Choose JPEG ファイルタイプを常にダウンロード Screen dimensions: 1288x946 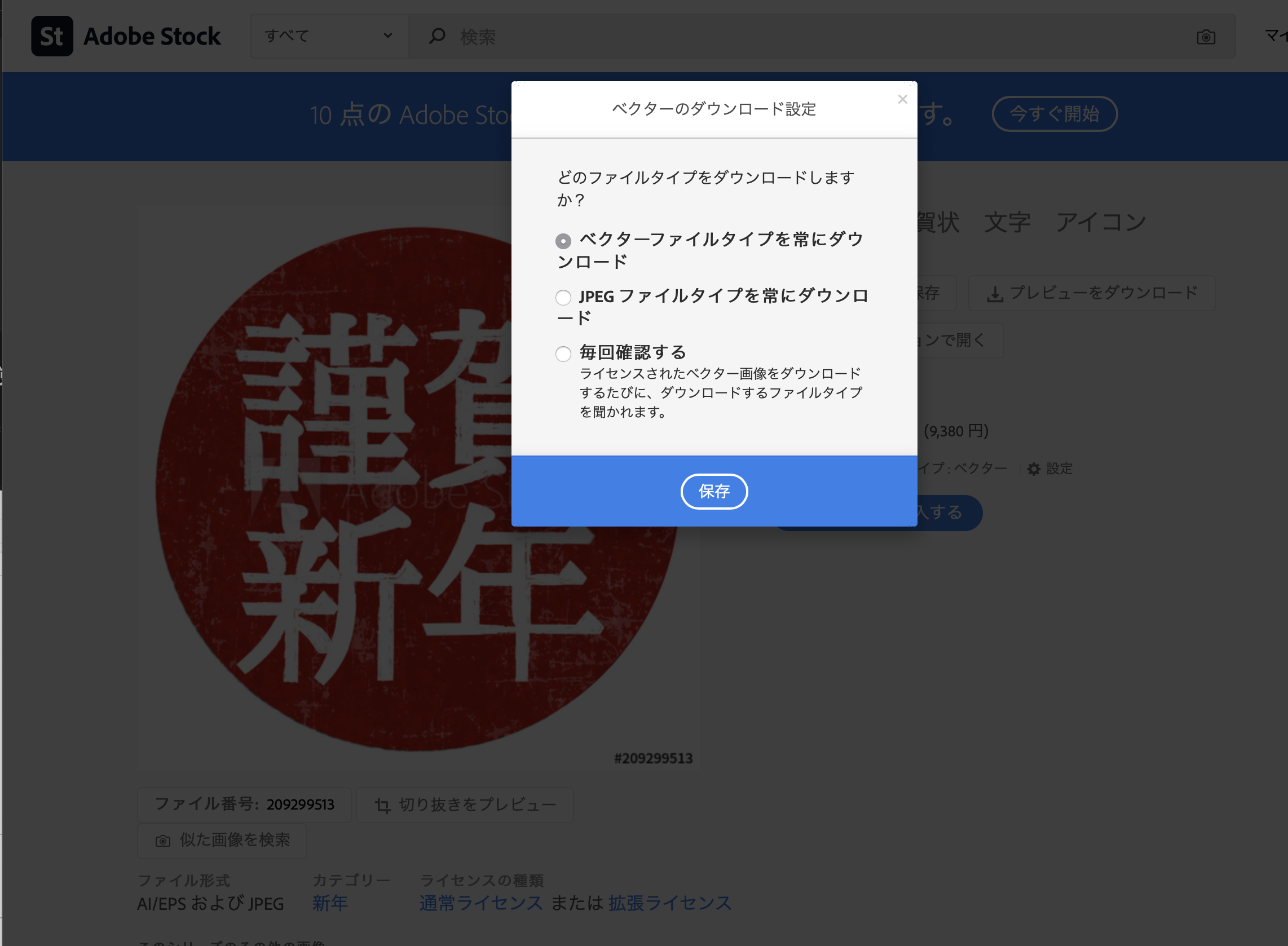click(x=563, y=297)
